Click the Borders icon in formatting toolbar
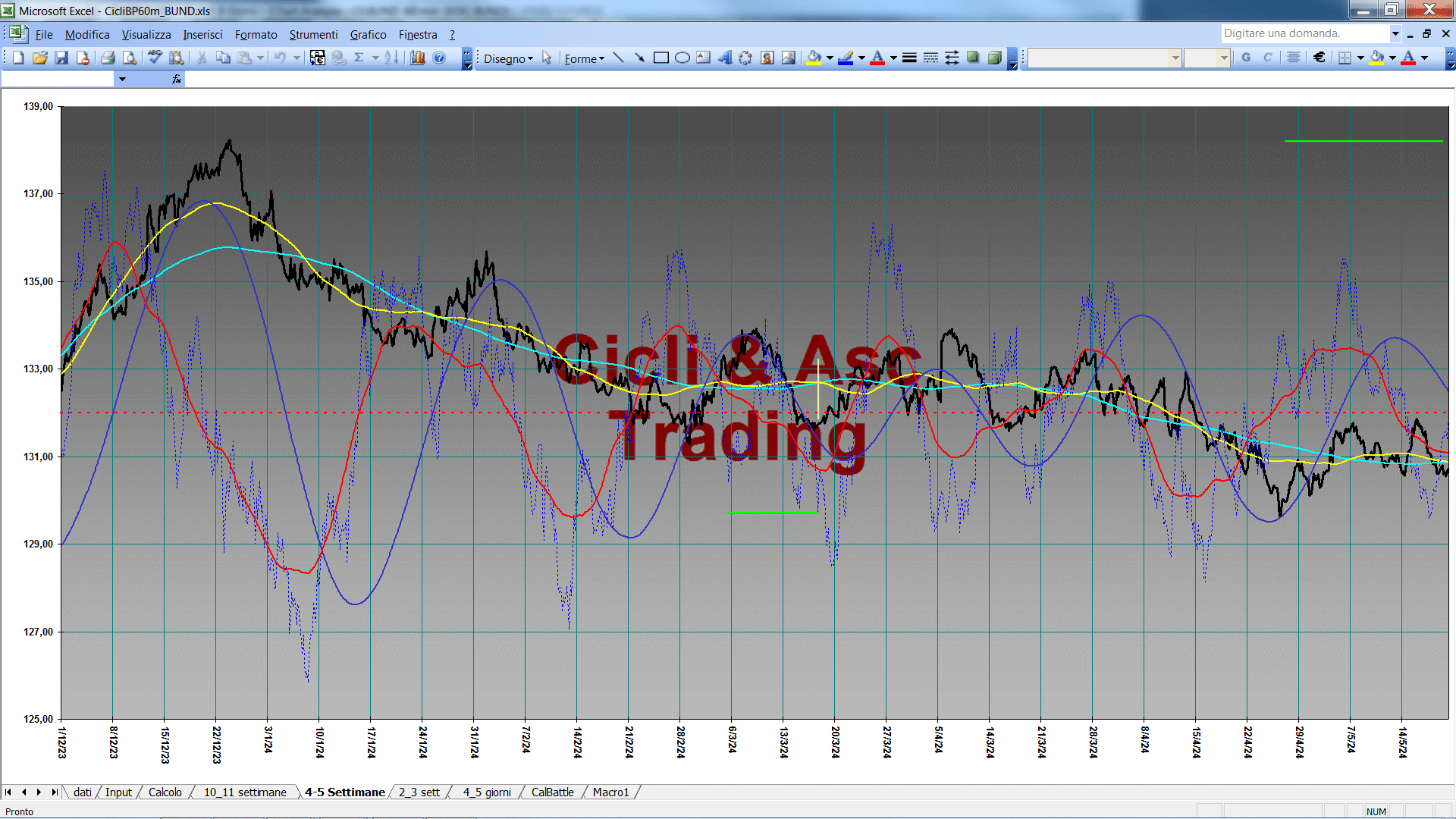This screenshot has height=819, width=1456. point(1345,58)
